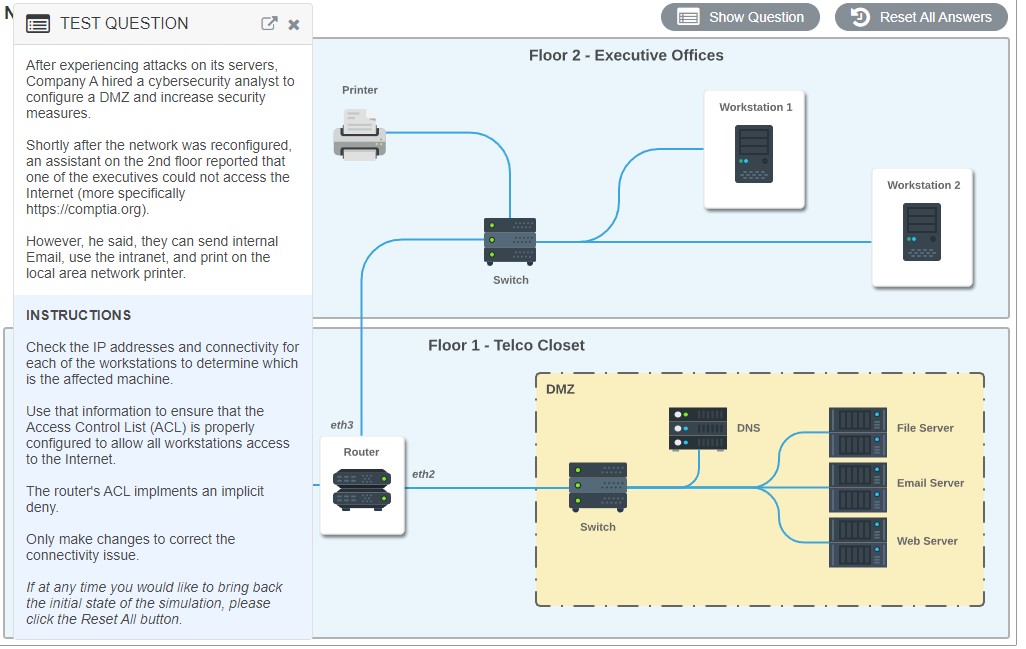The height and width of the screenshot is (649, 1026).
Task: Click the Router label text
Action: 361,452
